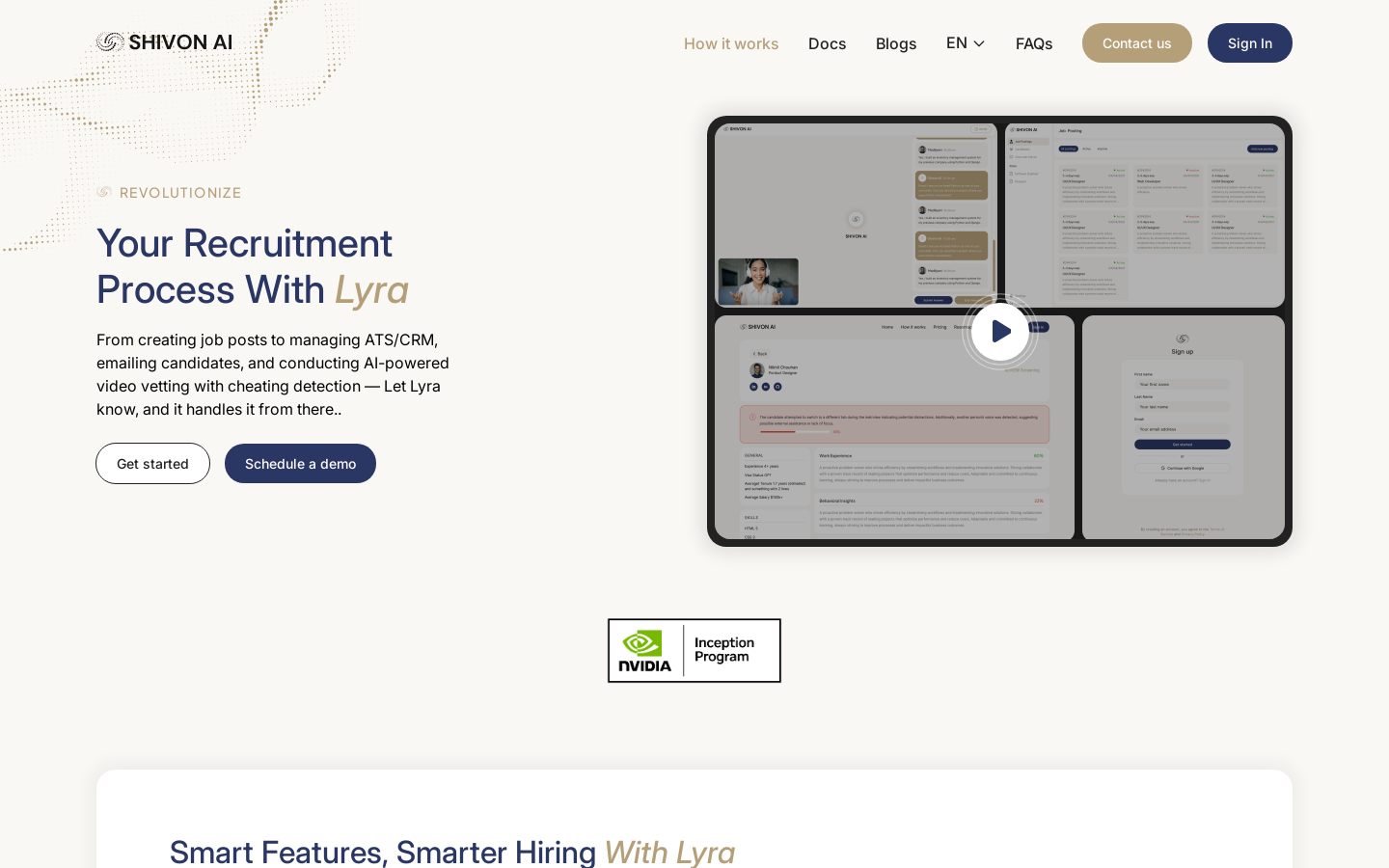Click the swirl icon beside REVOLUTIONIZE
This screenshot has width=1389, height=868.
point(104,193)
